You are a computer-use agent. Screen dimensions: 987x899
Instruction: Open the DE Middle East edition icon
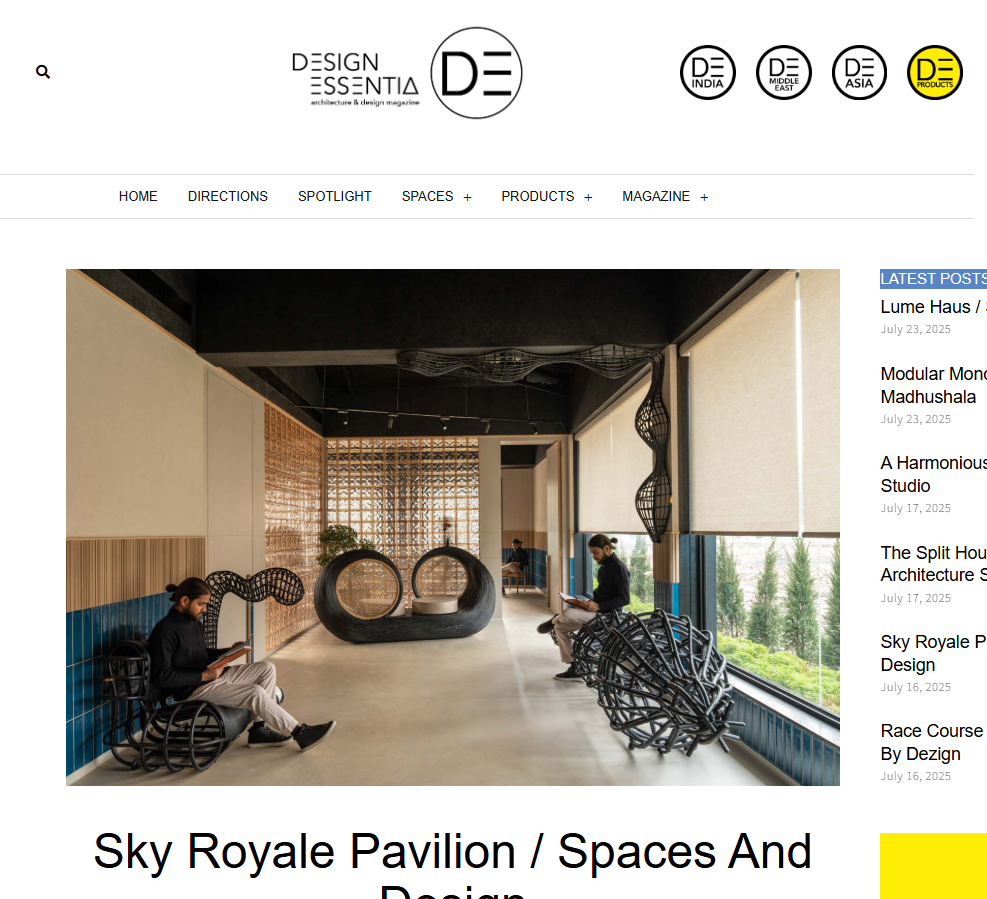pos(784,72)
